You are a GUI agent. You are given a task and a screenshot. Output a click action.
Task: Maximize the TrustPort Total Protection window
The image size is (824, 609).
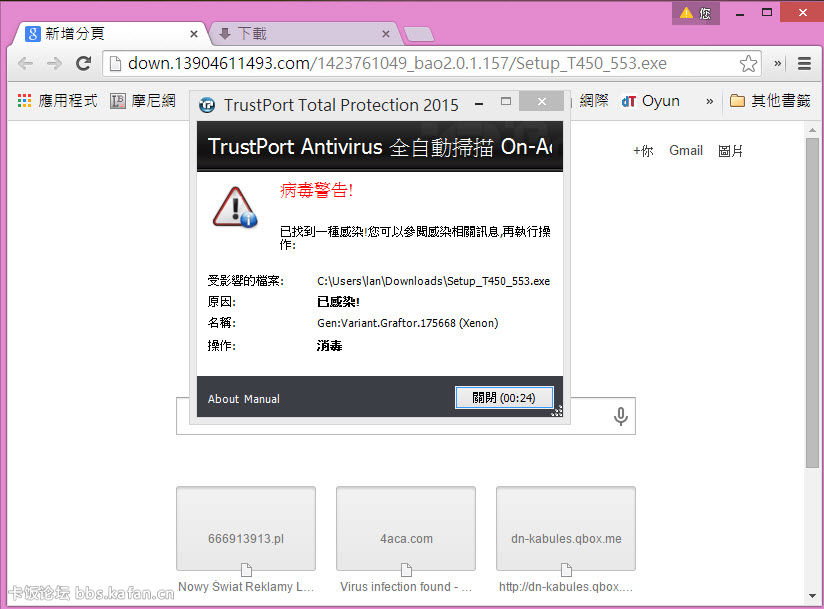[x=506, y=102]
